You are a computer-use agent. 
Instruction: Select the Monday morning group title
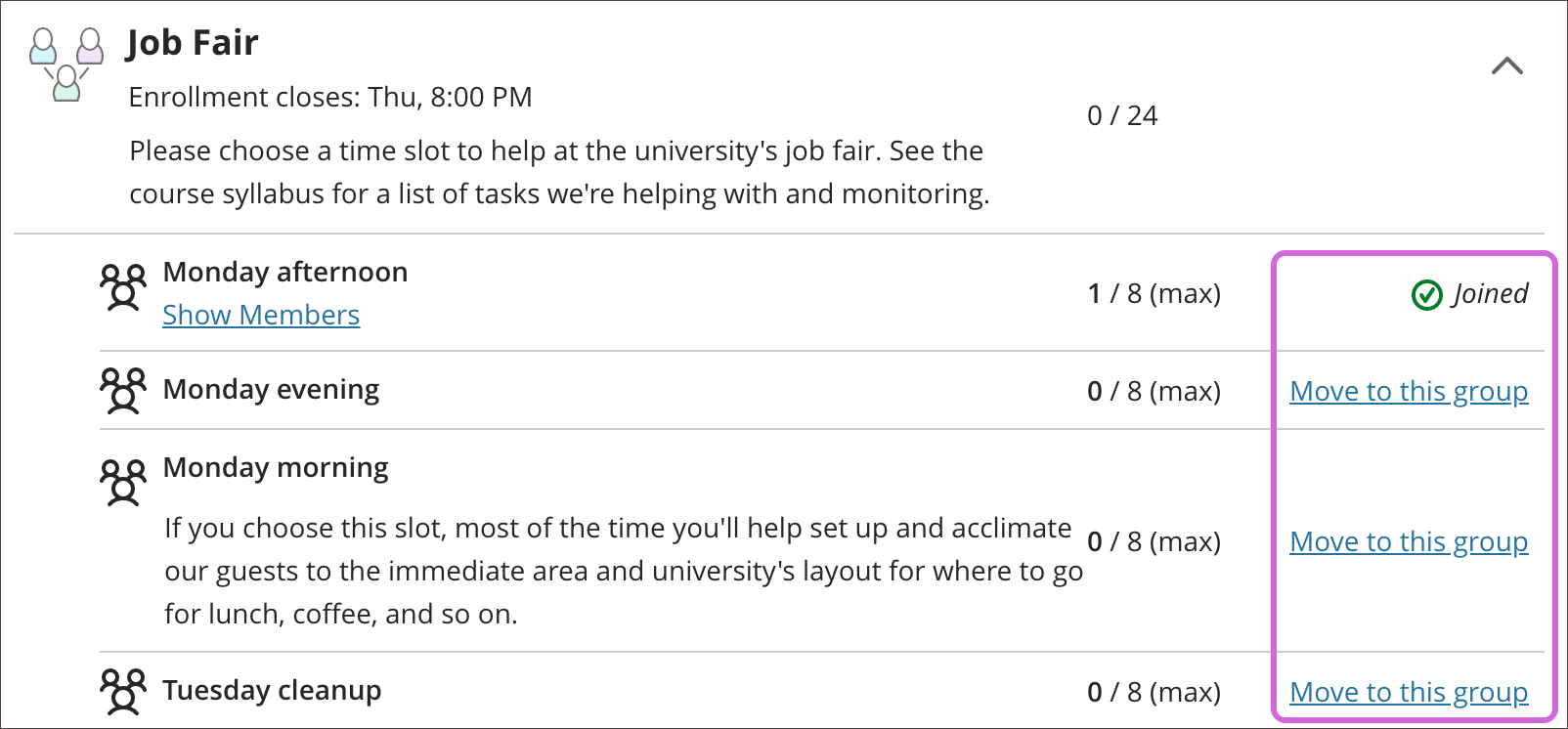point(276,468)
